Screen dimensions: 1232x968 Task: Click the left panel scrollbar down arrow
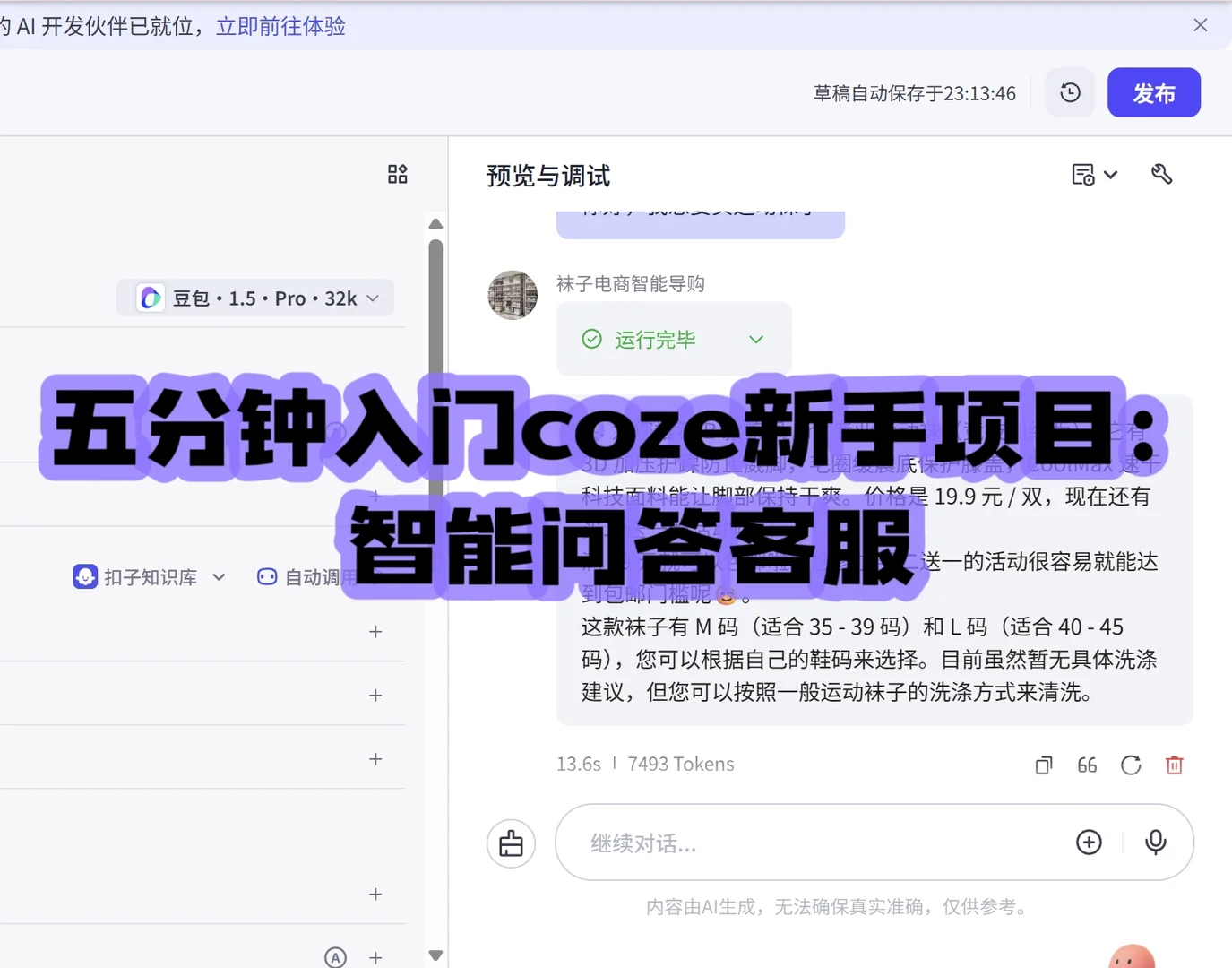pos(435,955)
